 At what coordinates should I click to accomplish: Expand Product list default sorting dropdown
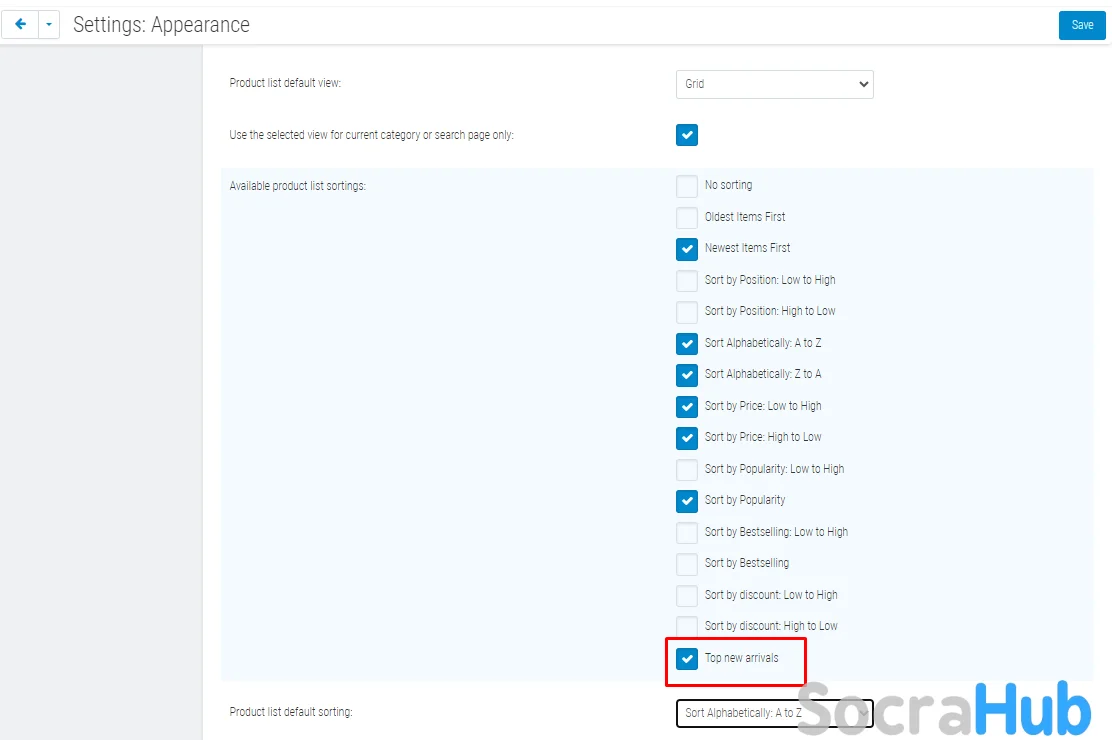pyautogui.click(x=774, y=713)
